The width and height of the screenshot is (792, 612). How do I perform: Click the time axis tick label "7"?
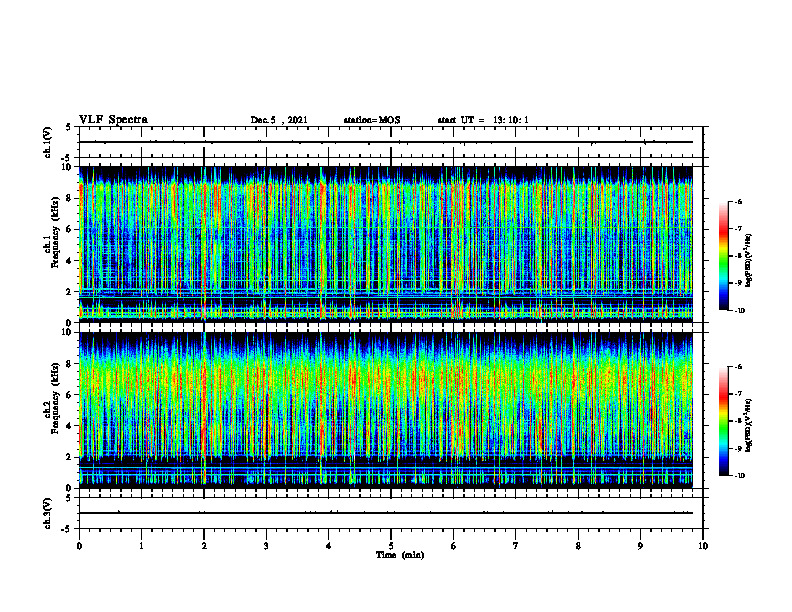tap(516, 546)
